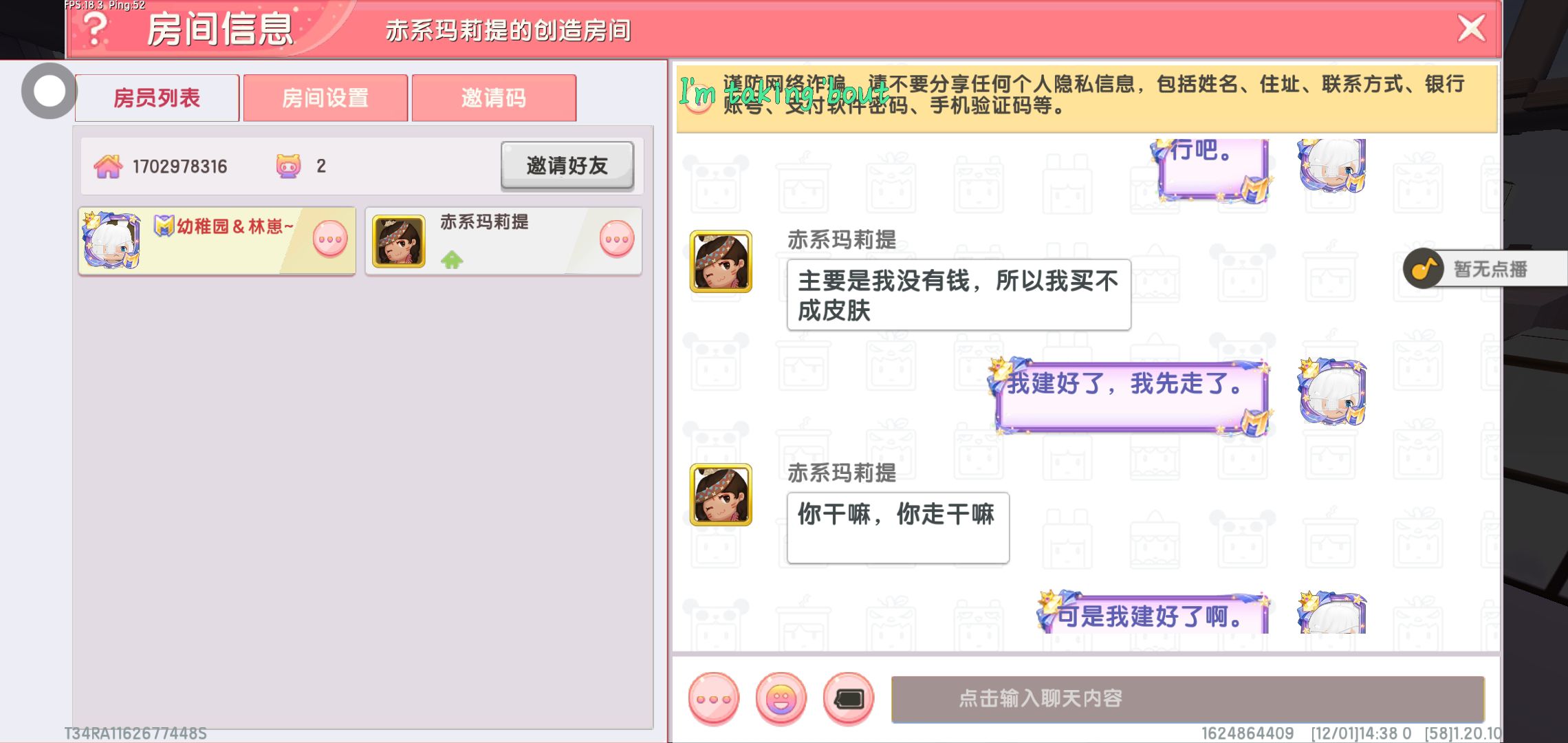The width and height of the screenshot is (1568, 743).
Task: Switch to 房间设置 tab
Action: pos(325,98)
